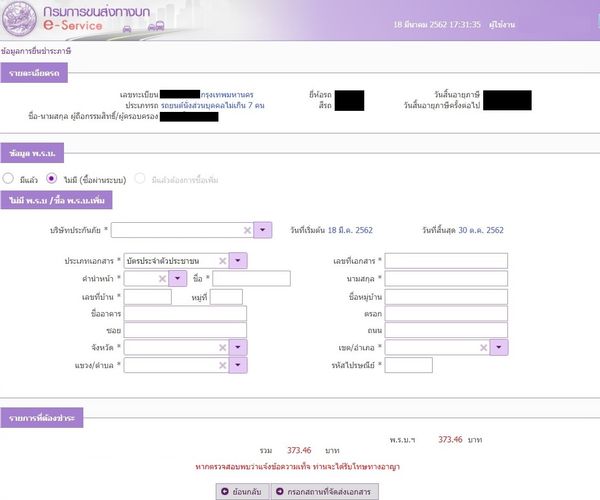This screenshot has height=500, width=600.
Task: Select the 'ไม่มี (ซื้อผ่านระบบ)' radio option
Action: point(52,179)
